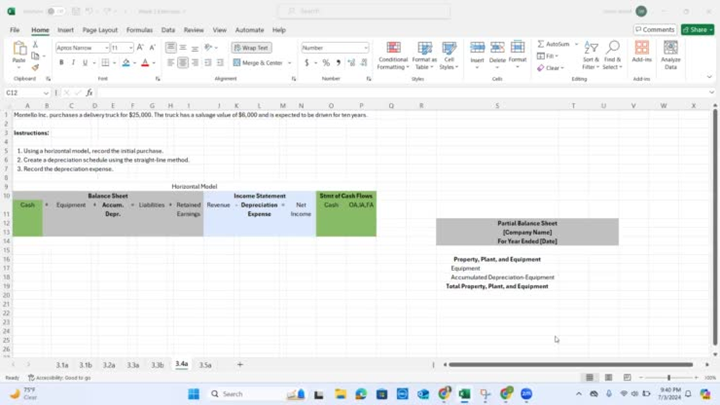Switch to sheet tab 3.5a

205,365
